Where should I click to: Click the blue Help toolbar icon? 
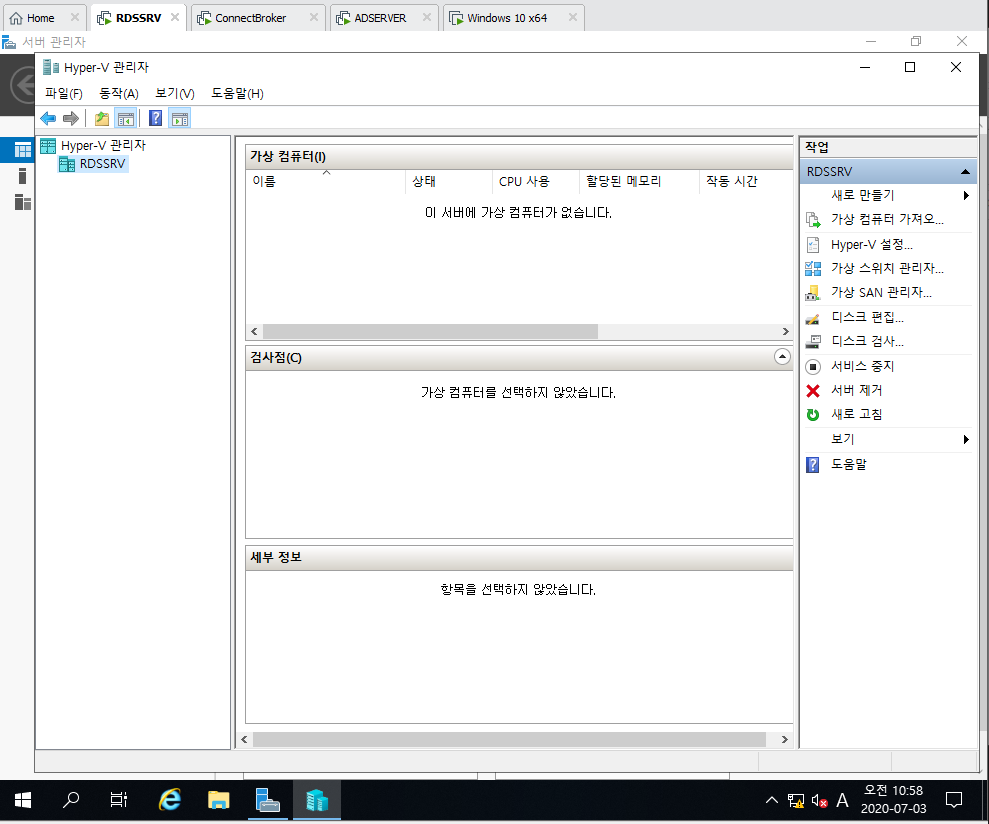155,118
